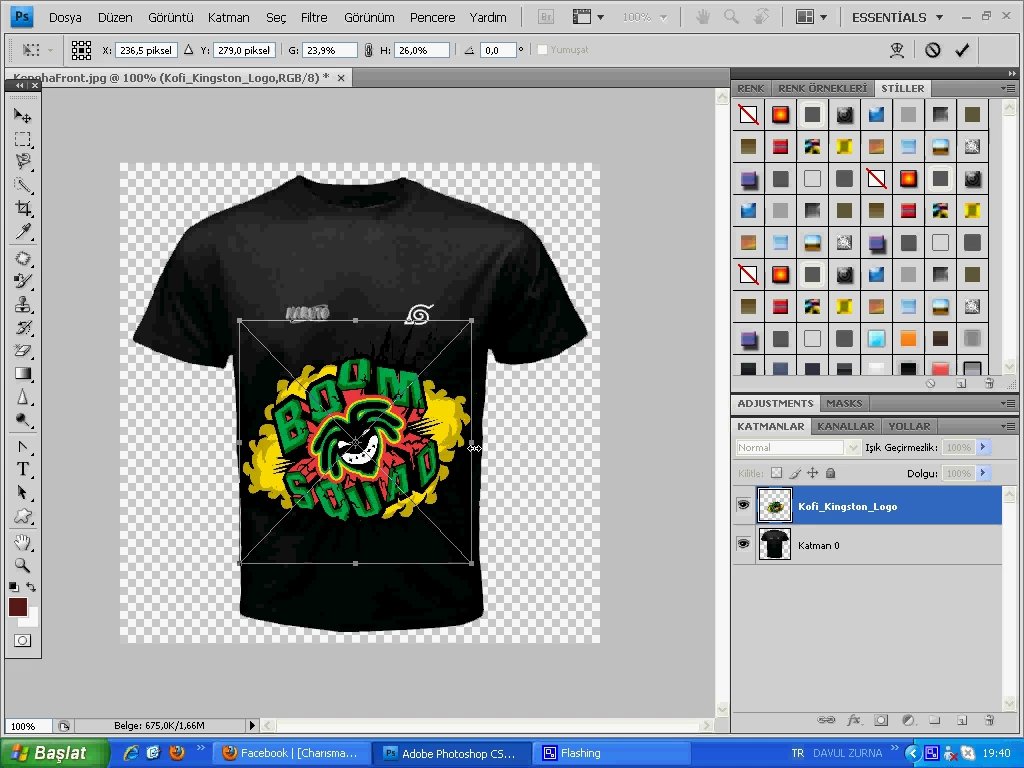Switch to the RENK ÖRNEKLERİ tab
The width and height of the screenshot is (1024, 768).
pos(823,88)
